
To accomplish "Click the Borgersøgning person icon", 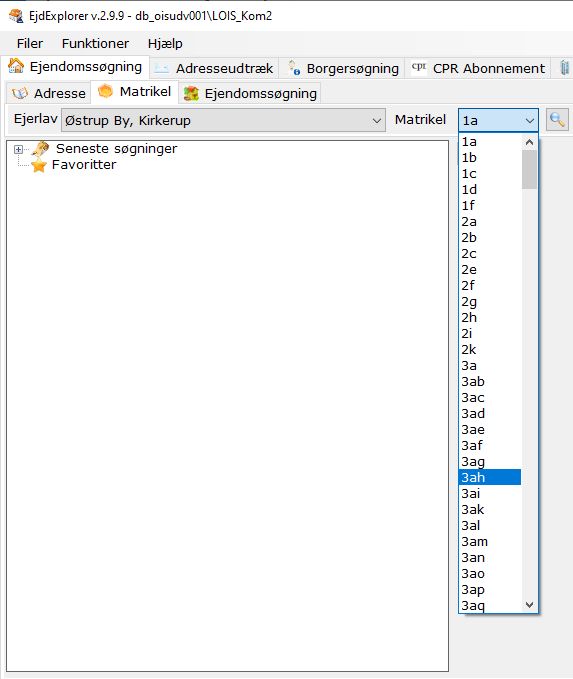I will pos(295,68).
